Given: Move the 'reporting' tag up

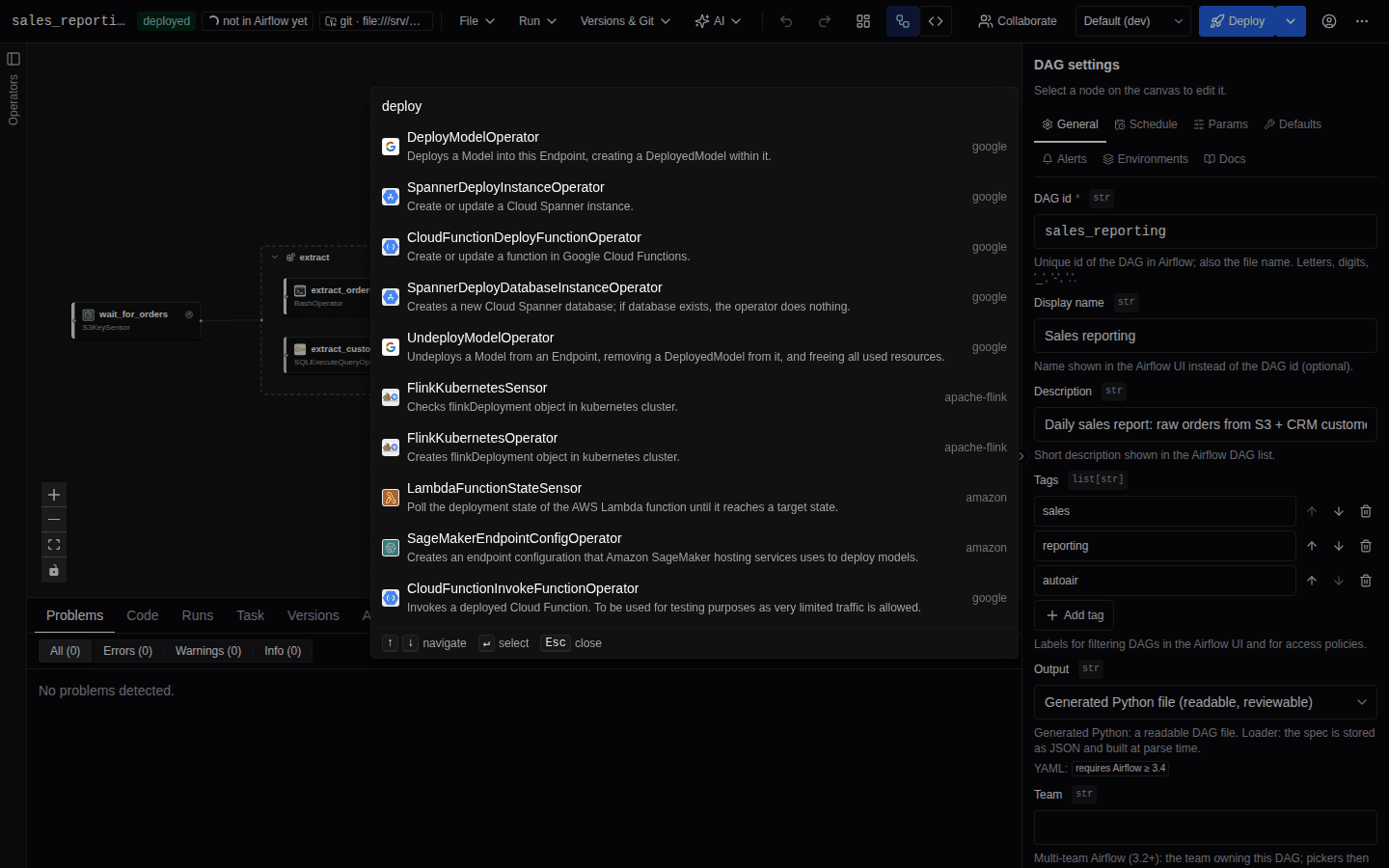Looking at the screenshot, I should 1312,546.
